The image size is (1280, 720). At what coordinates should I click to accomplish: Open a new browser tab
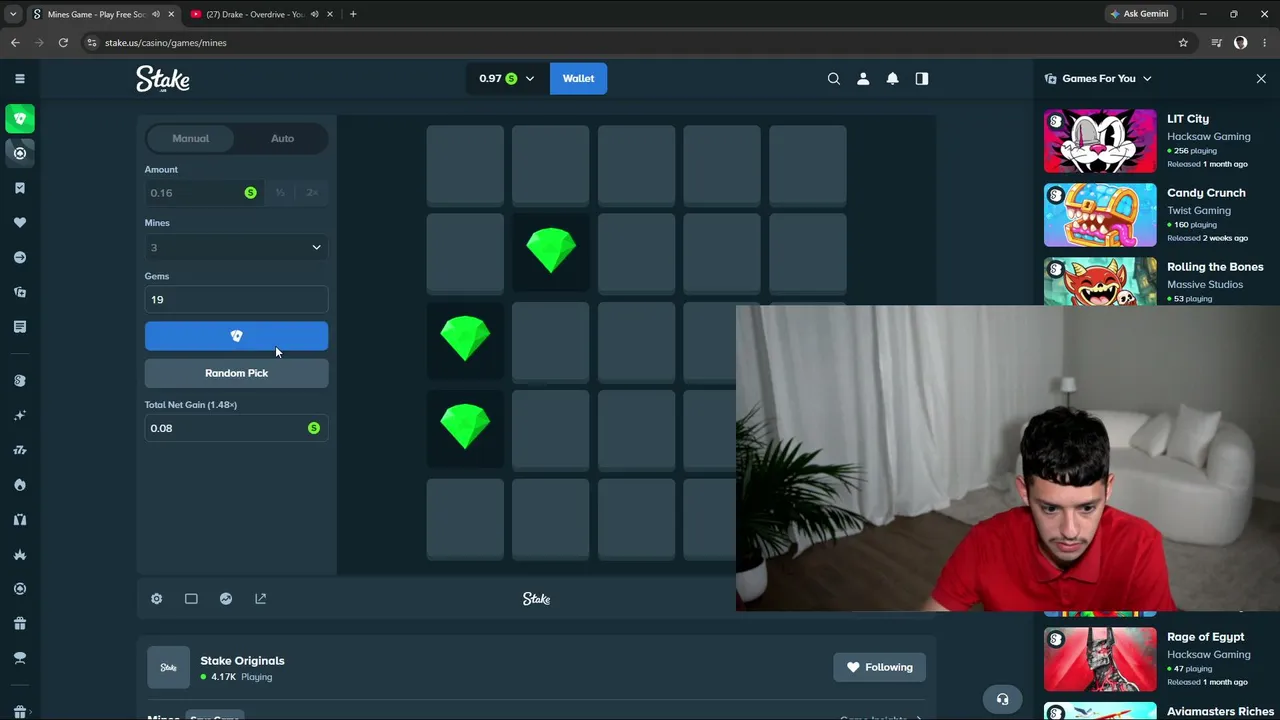pyautogui.click(x=353, y=14)
